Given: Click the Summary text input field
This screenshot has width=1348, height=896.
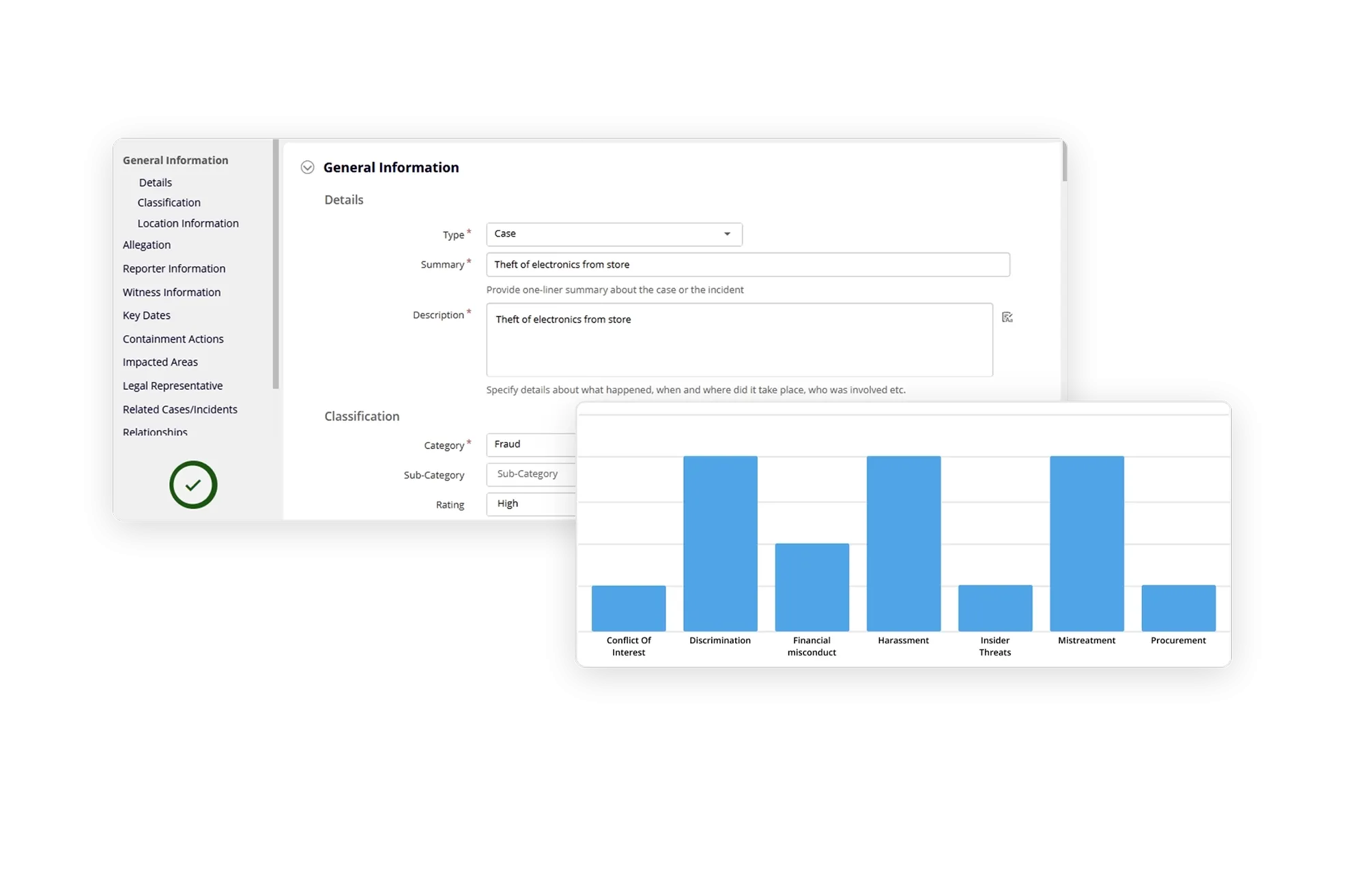Looking at the screenshot, I should (x=747, y=265).
